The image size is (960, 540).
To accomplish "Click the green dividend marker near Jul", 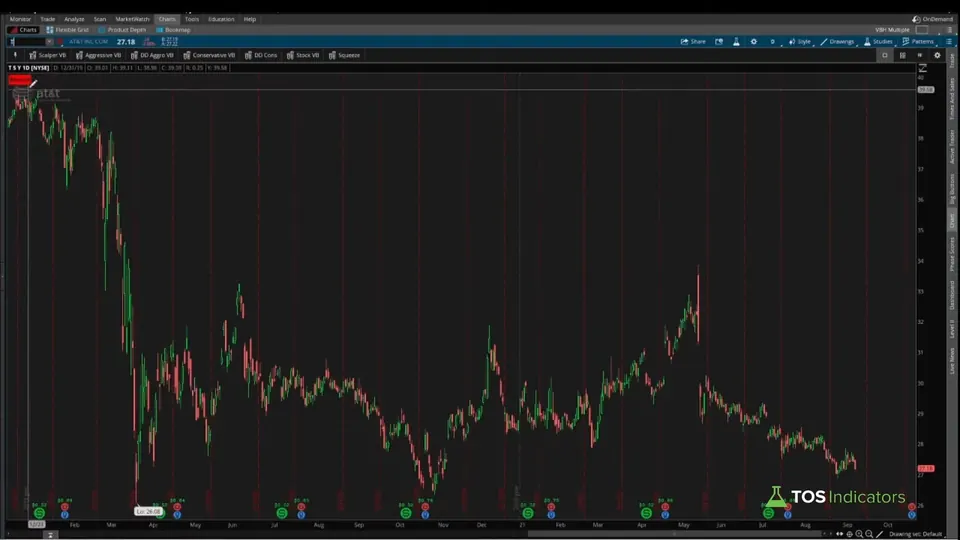I will (282, 513).
